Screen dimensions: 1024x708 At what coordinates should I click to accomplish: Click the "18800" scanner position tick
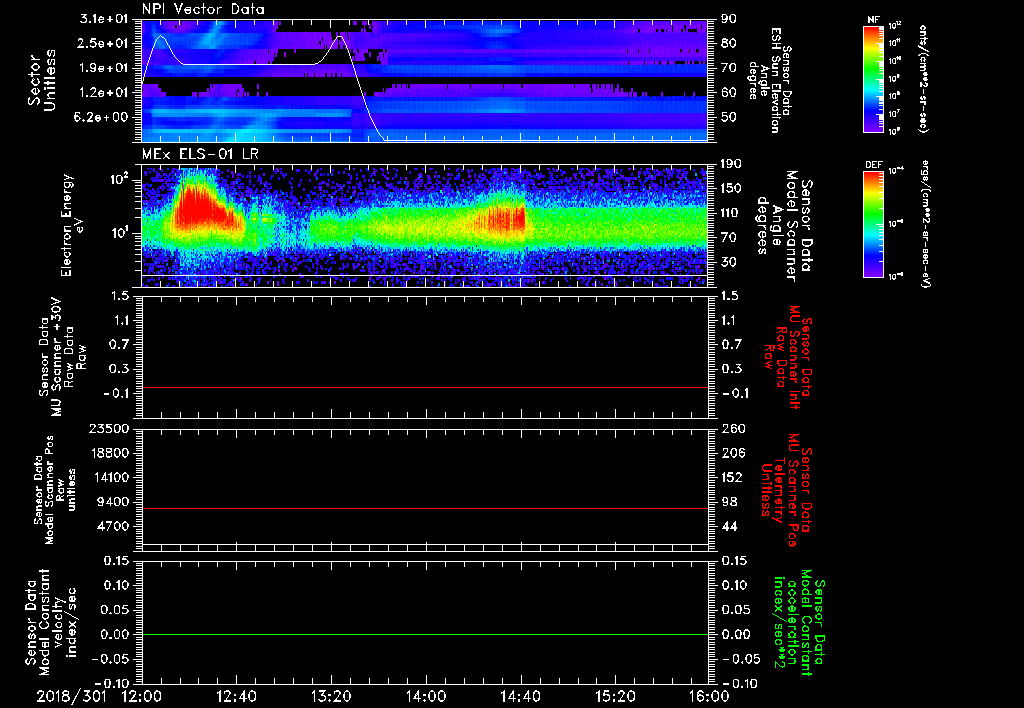click(x=108, y=453)
